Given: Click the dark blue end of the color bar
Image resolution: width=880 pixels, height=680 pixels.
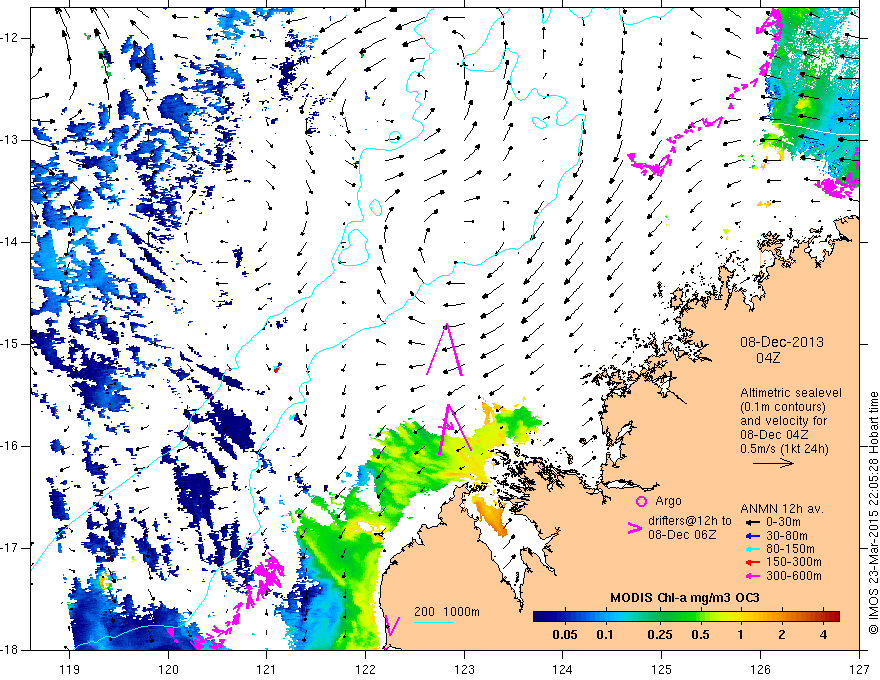Looking at the screenshot, I should [539, 616].
